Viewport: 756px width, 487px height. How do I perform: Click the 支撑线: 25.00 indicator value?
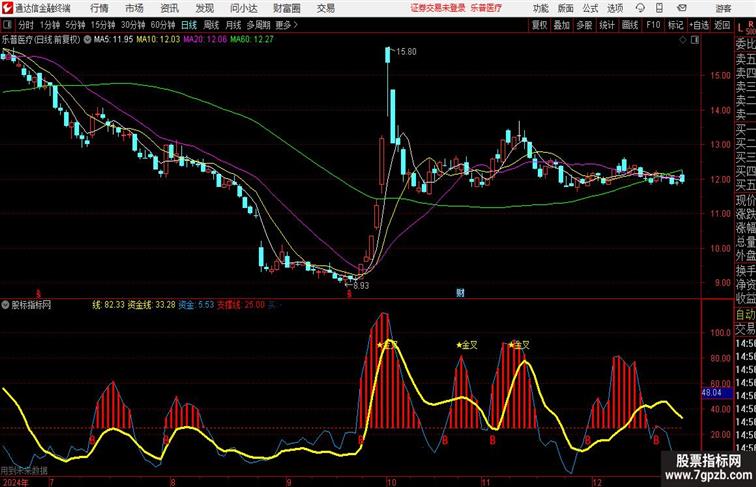click(241, 305)
